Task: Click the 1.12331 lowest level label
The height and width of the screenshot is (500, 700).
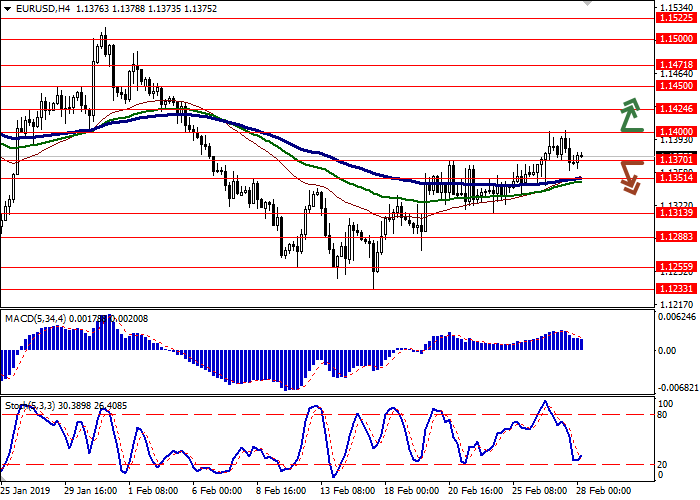Action: 676,288
